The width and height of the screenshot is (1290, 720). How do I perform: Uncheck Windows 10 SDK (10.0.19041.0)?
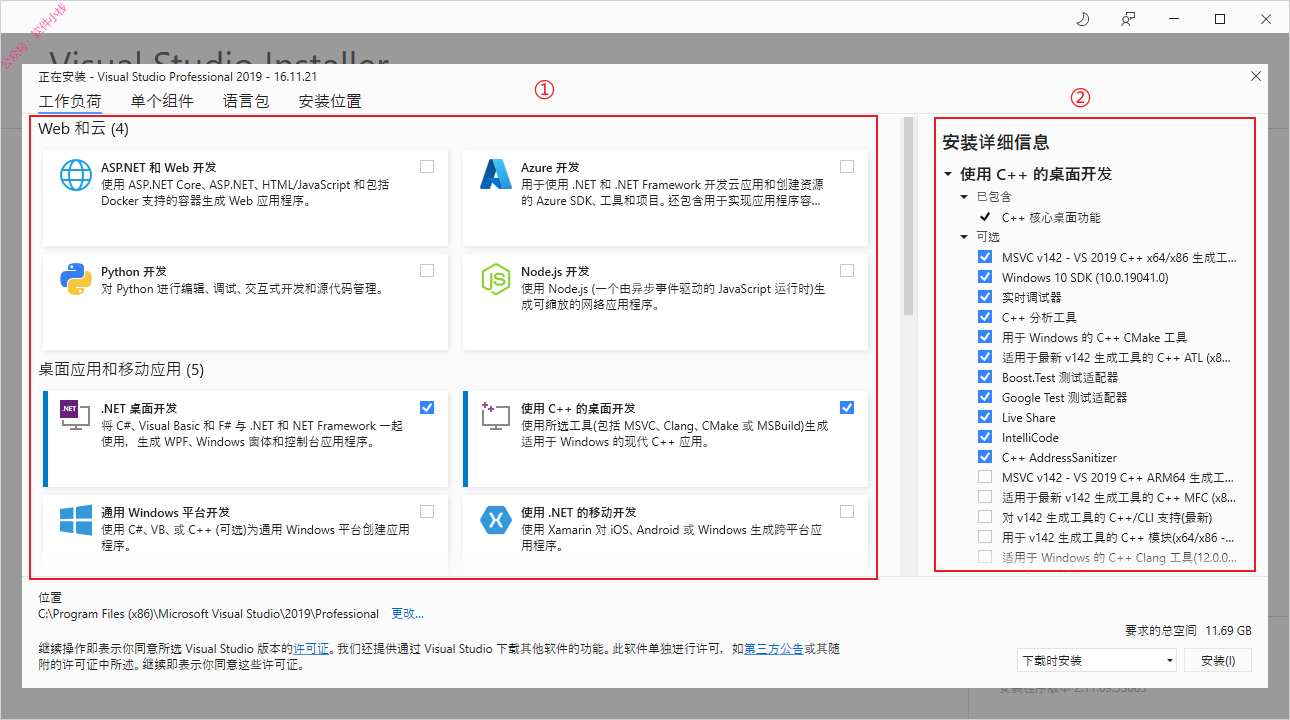point(985,277)
